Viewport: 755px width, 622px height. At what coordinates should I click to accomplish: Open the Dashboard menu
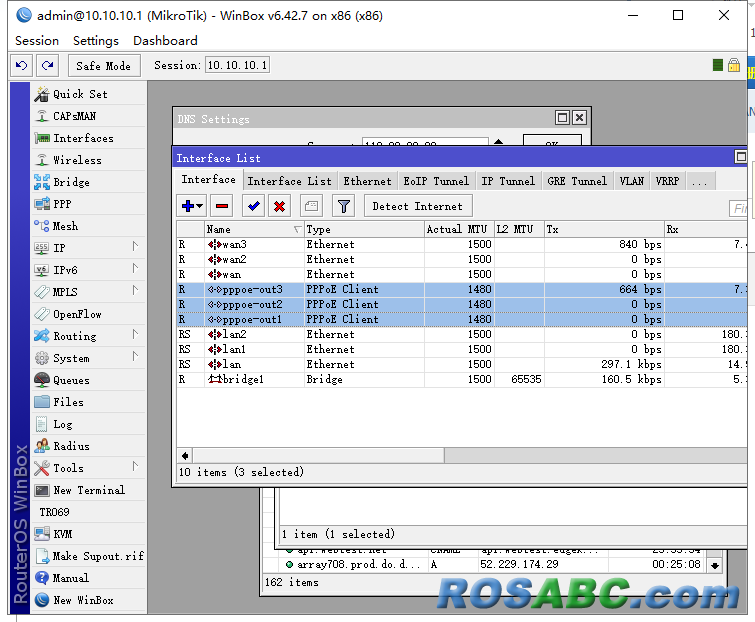(x=165, y=40)
